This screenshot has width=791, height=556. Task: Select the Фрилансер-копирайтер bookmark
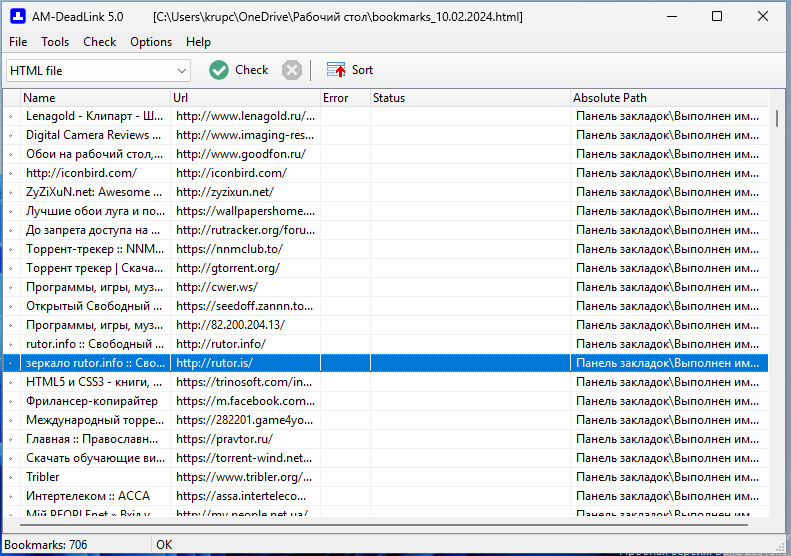[385, 401]
